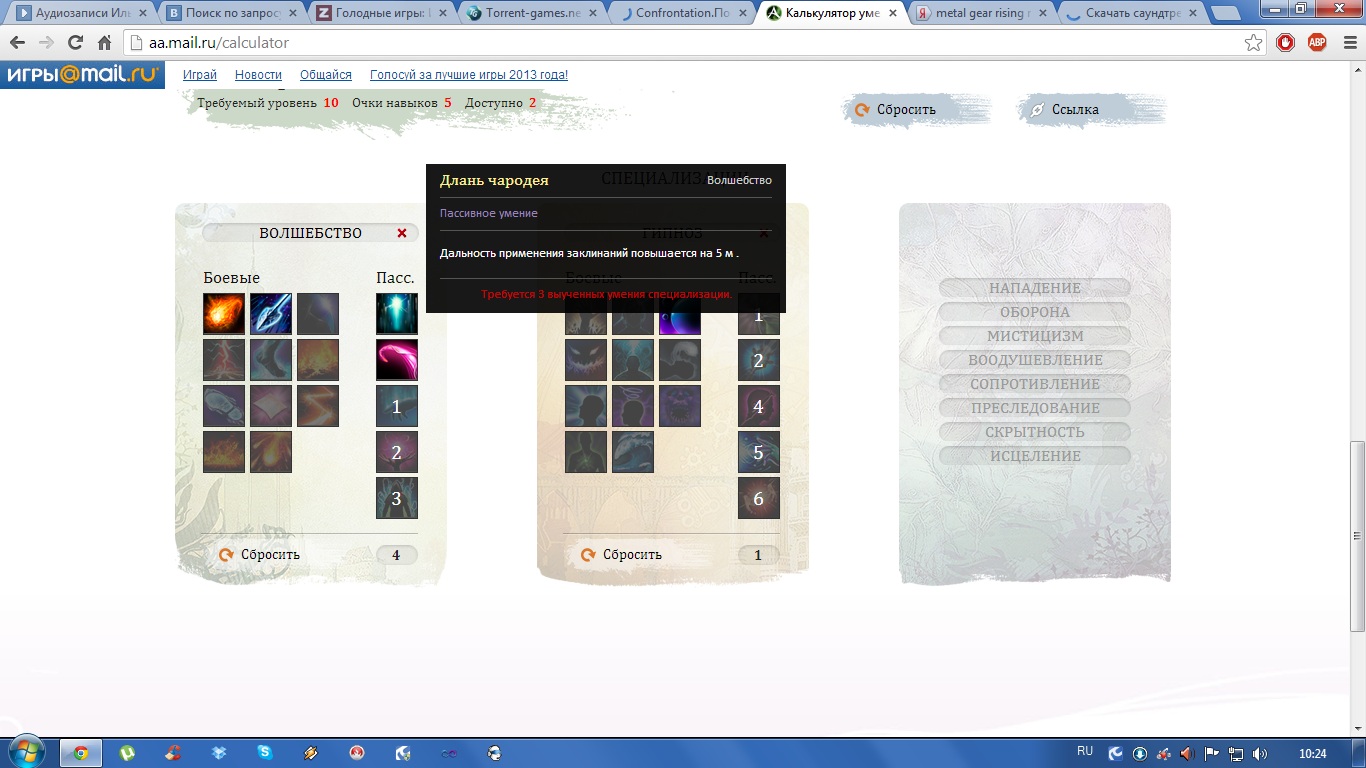Open the Chrome home page button
This screenshot has height=768, width=1366.
click(x=104, y=43)
